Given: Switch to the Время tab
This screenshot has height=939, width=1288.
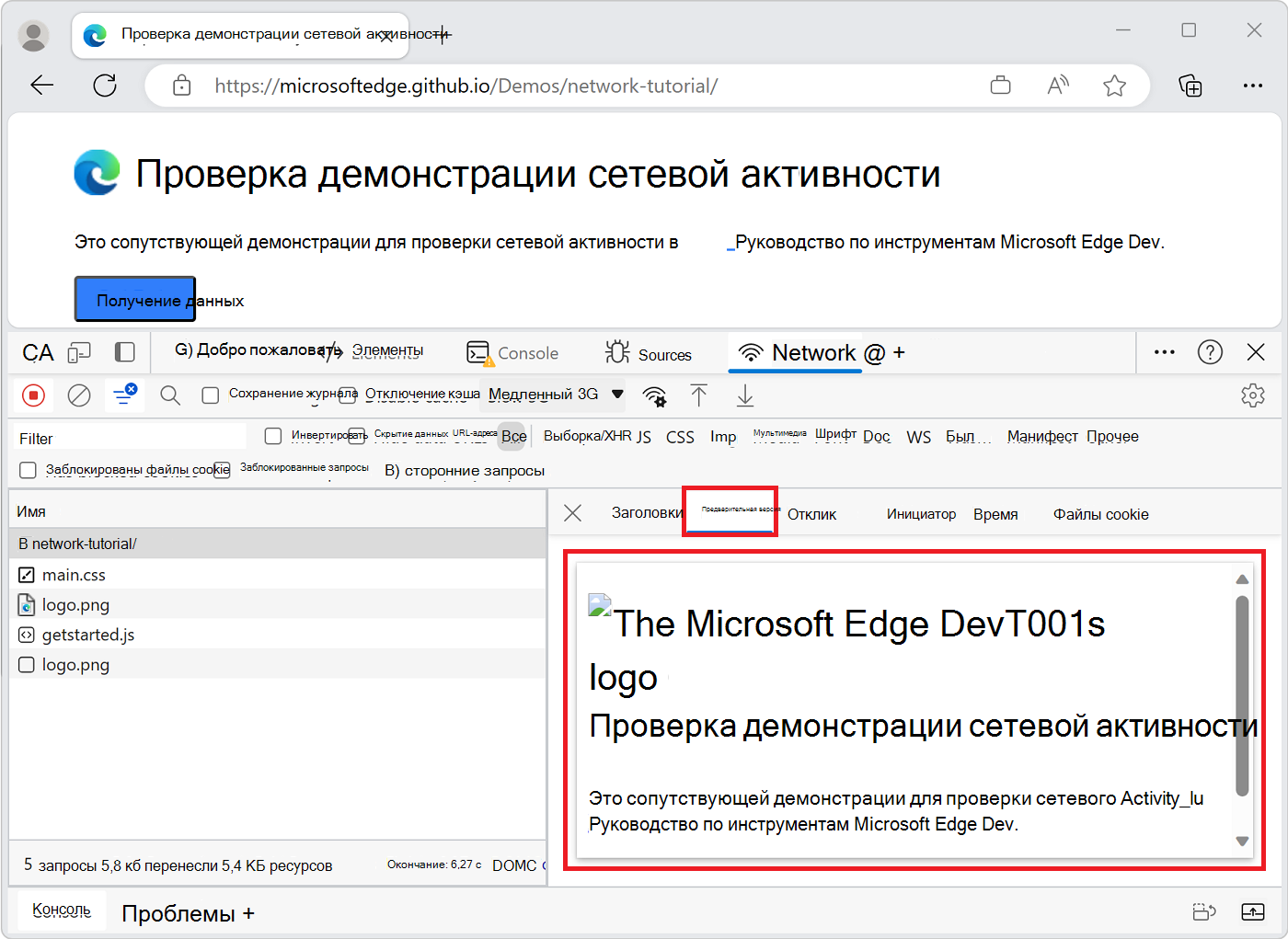Looking at the screenshot, I should (x=995, y=515).
